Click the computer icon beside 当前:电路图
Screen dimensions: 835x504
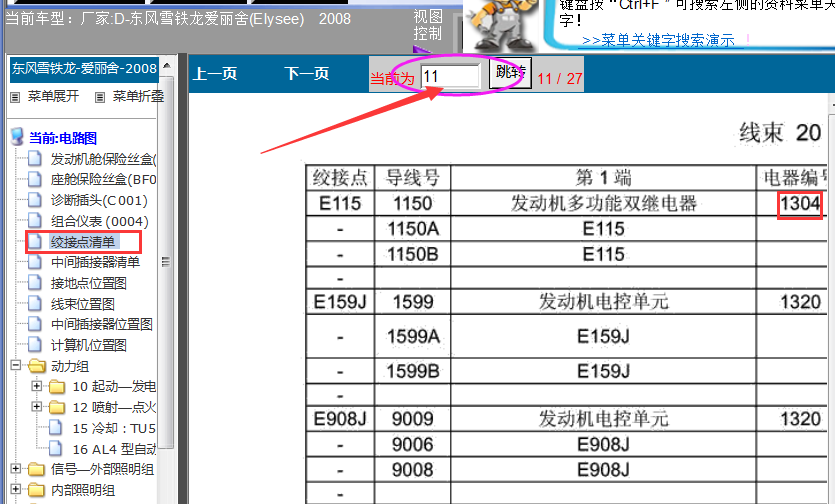(17, 137)
